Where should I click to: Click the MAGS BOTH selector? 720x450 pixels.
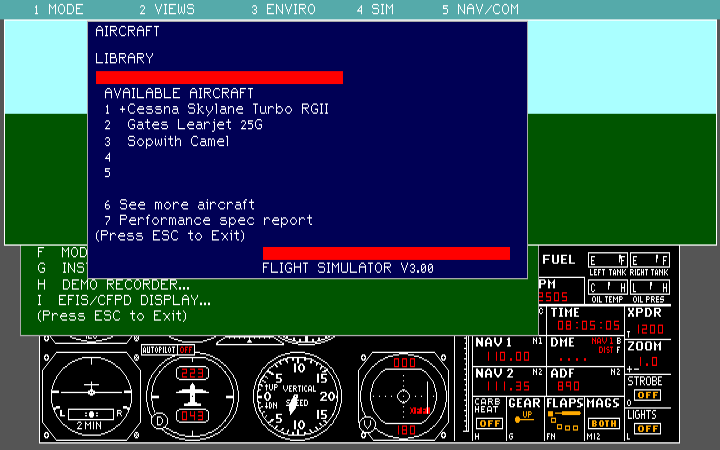point(603,423)
